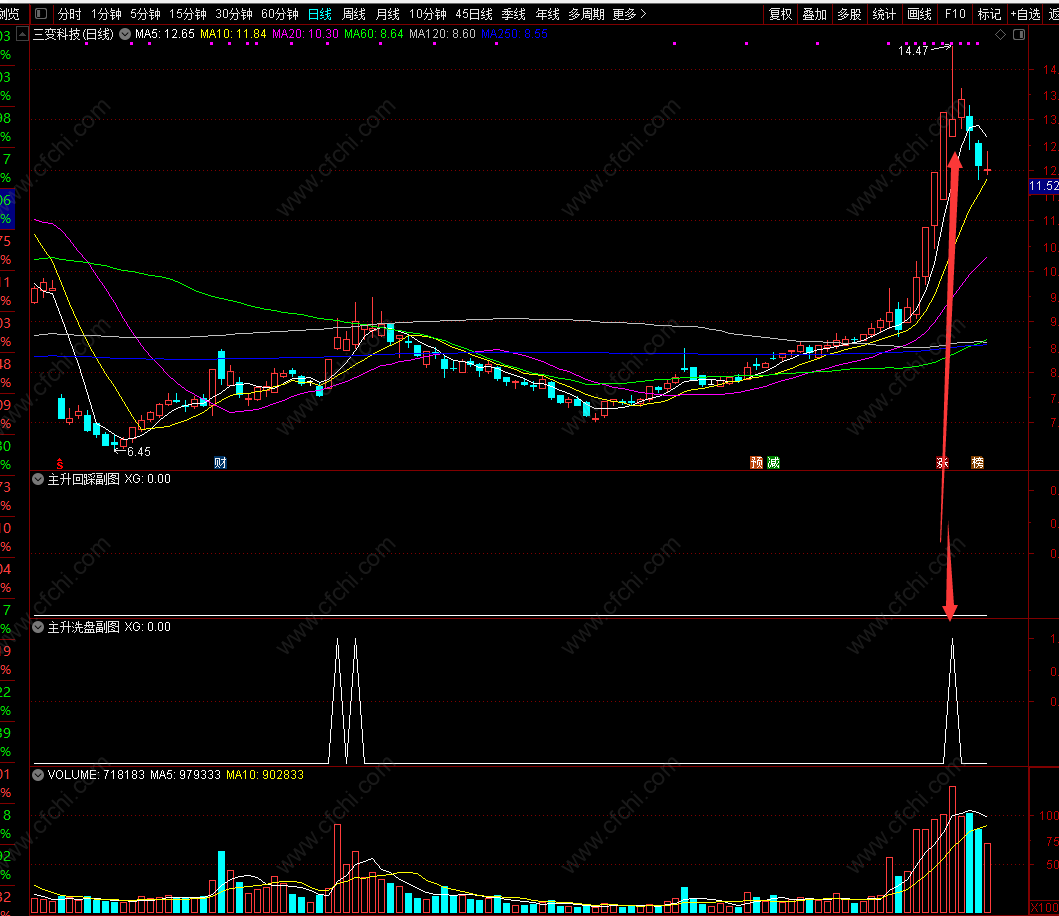Click the 榜 marker icon

click(x=977, y=463)
